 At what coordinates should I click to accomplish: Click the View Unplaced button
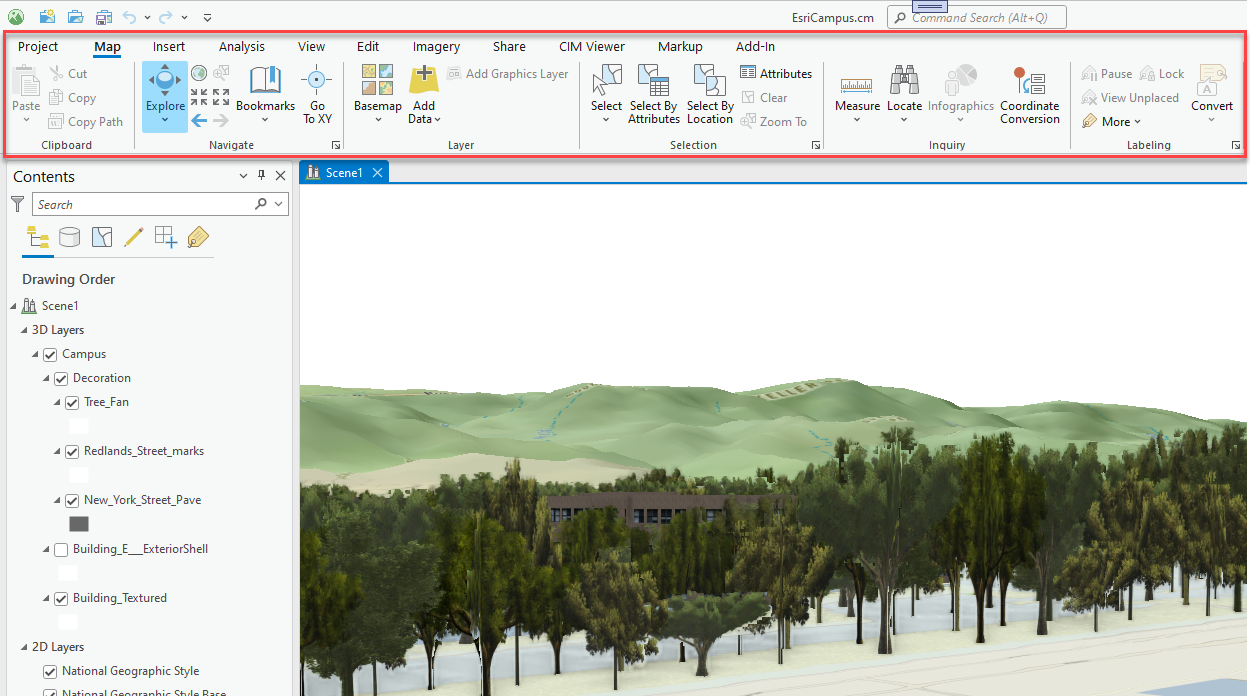tap(1130, 97)
